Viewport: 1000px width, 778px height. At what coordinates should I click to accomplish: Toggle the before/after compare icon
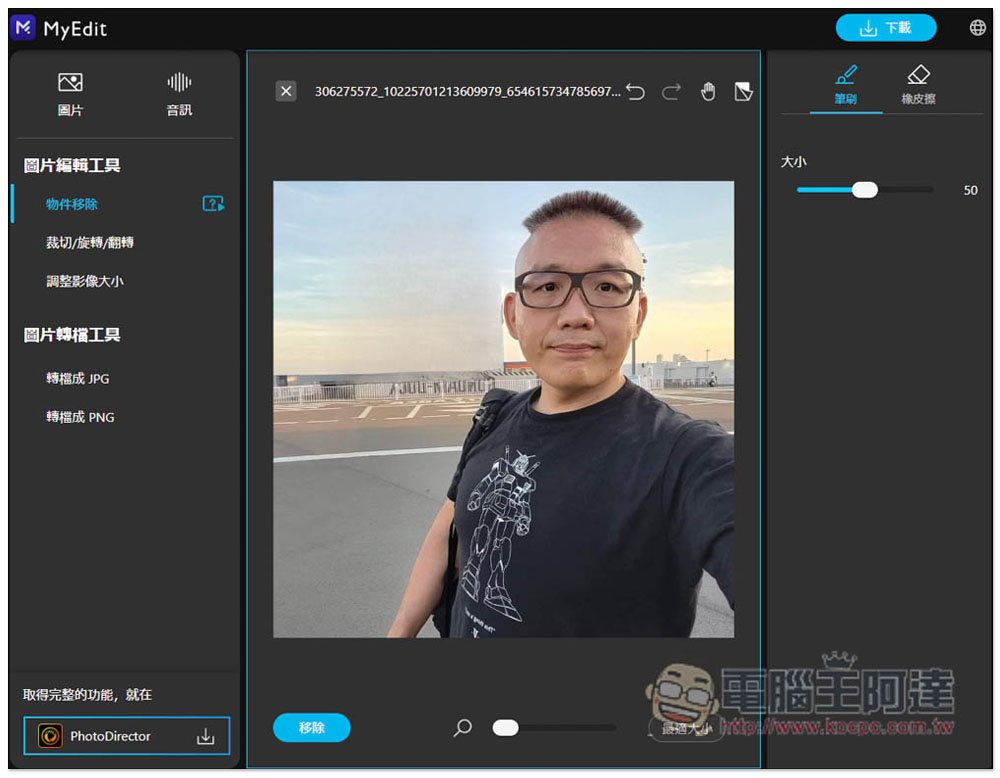(743, 92)
